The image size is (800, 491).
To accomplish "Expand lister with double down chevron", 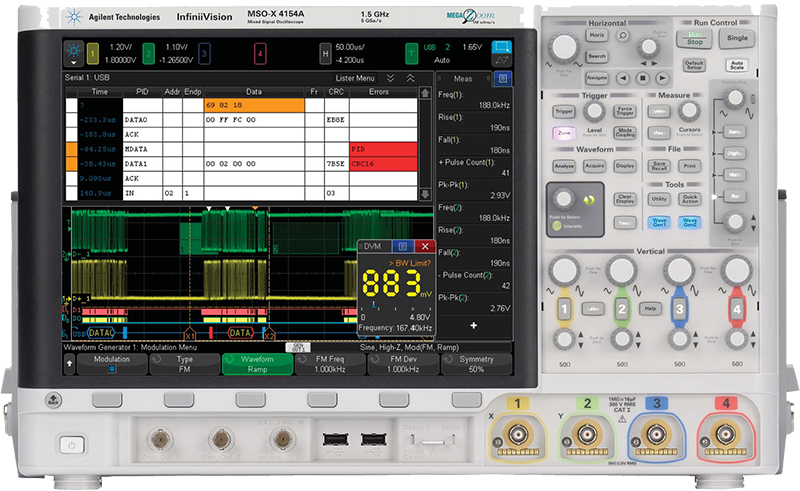I will (390, 78).
